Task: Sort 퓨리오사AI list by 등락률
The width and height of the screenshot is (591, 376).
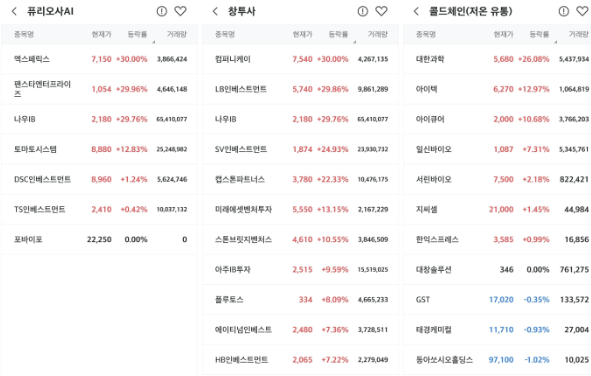Action: 137,34
